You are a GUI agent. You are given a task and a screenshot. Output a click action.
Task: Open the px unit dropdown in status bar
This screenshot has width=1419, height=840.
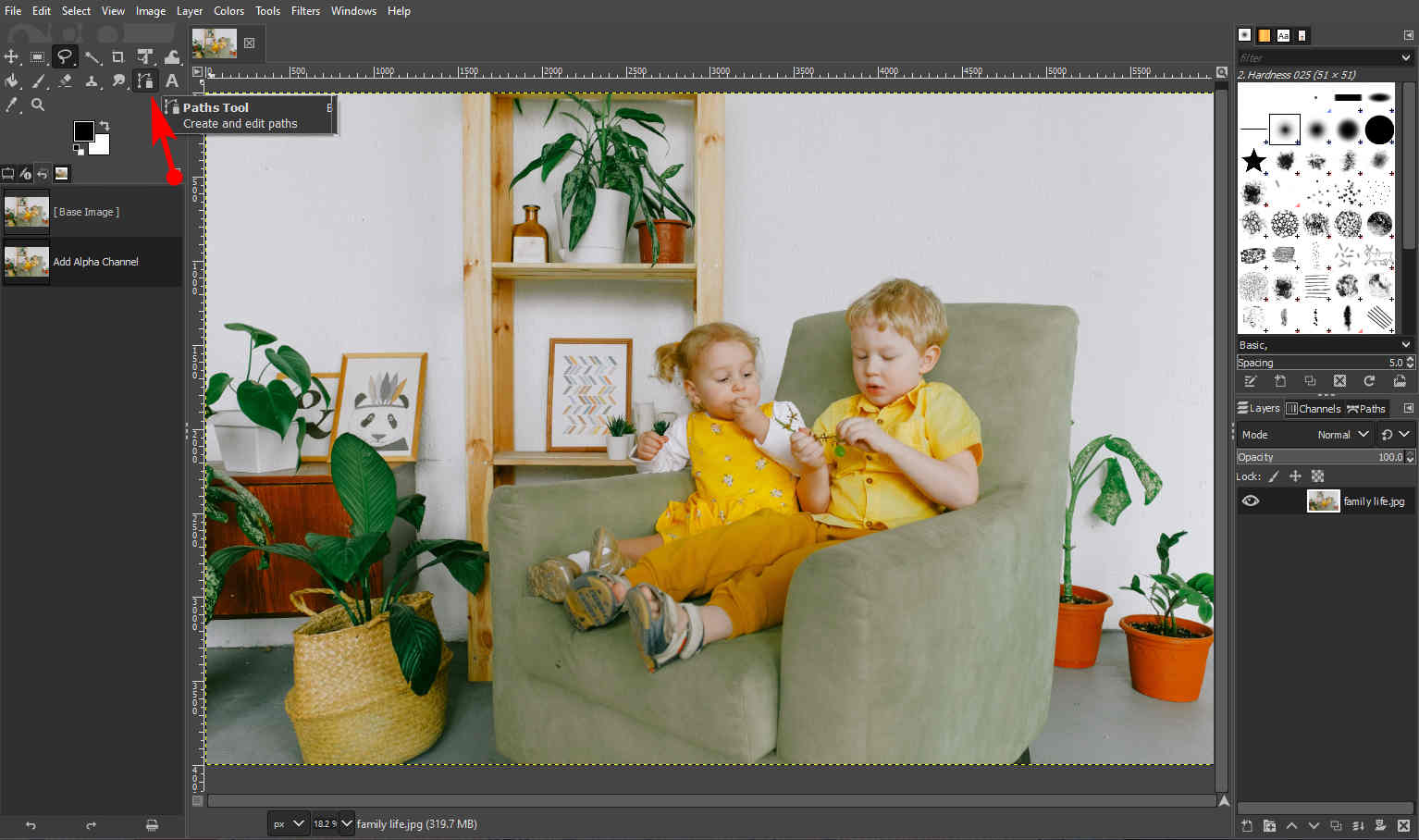(x=288, y=823)
